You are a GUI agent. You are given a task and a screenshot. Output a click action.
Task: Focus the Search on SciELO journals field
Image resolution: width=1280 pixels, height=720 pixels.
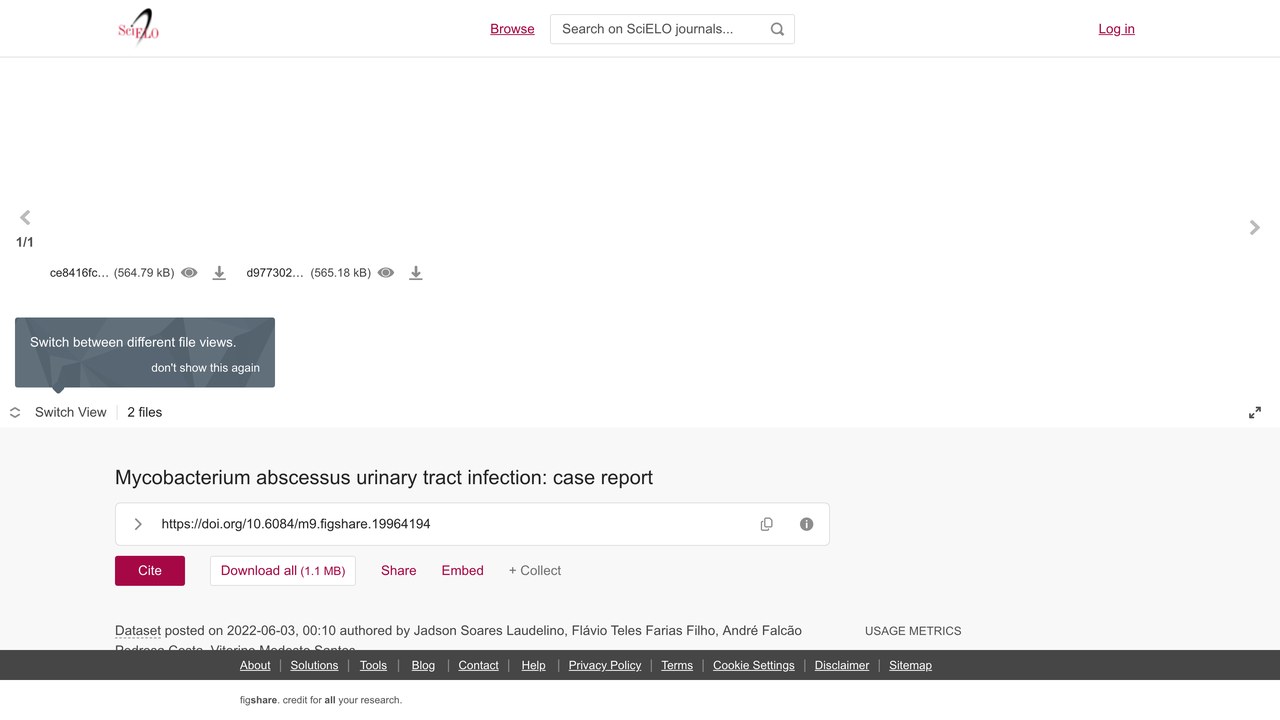pyautogui.click(x=660, y=29)
